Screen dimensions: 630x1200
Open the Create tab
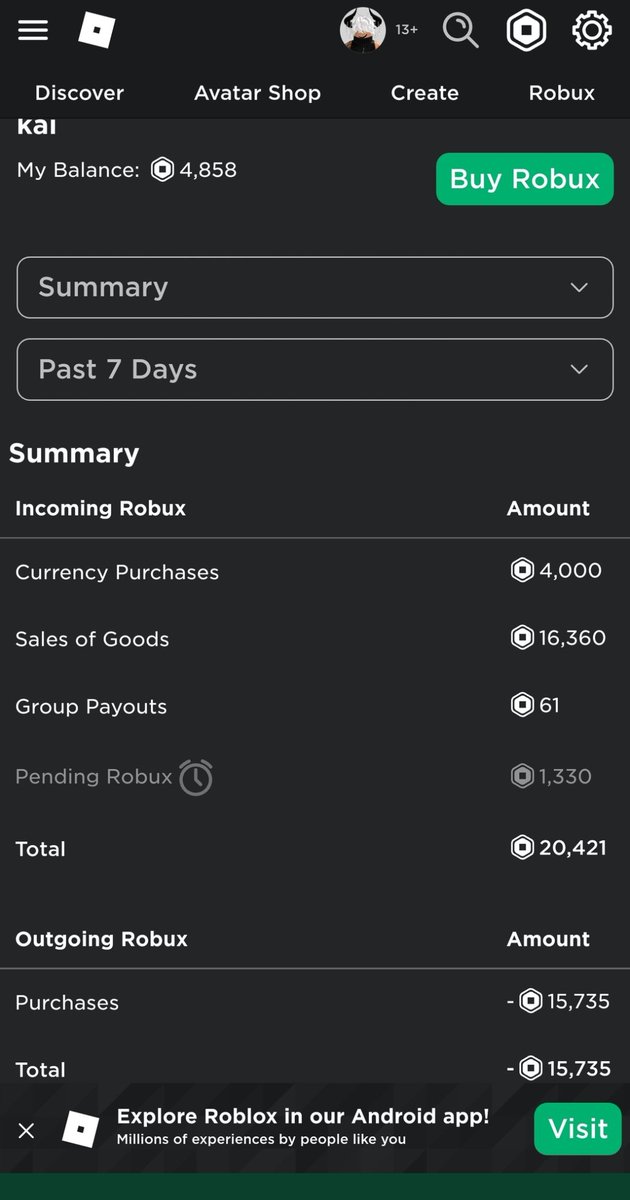pos(425,93)
